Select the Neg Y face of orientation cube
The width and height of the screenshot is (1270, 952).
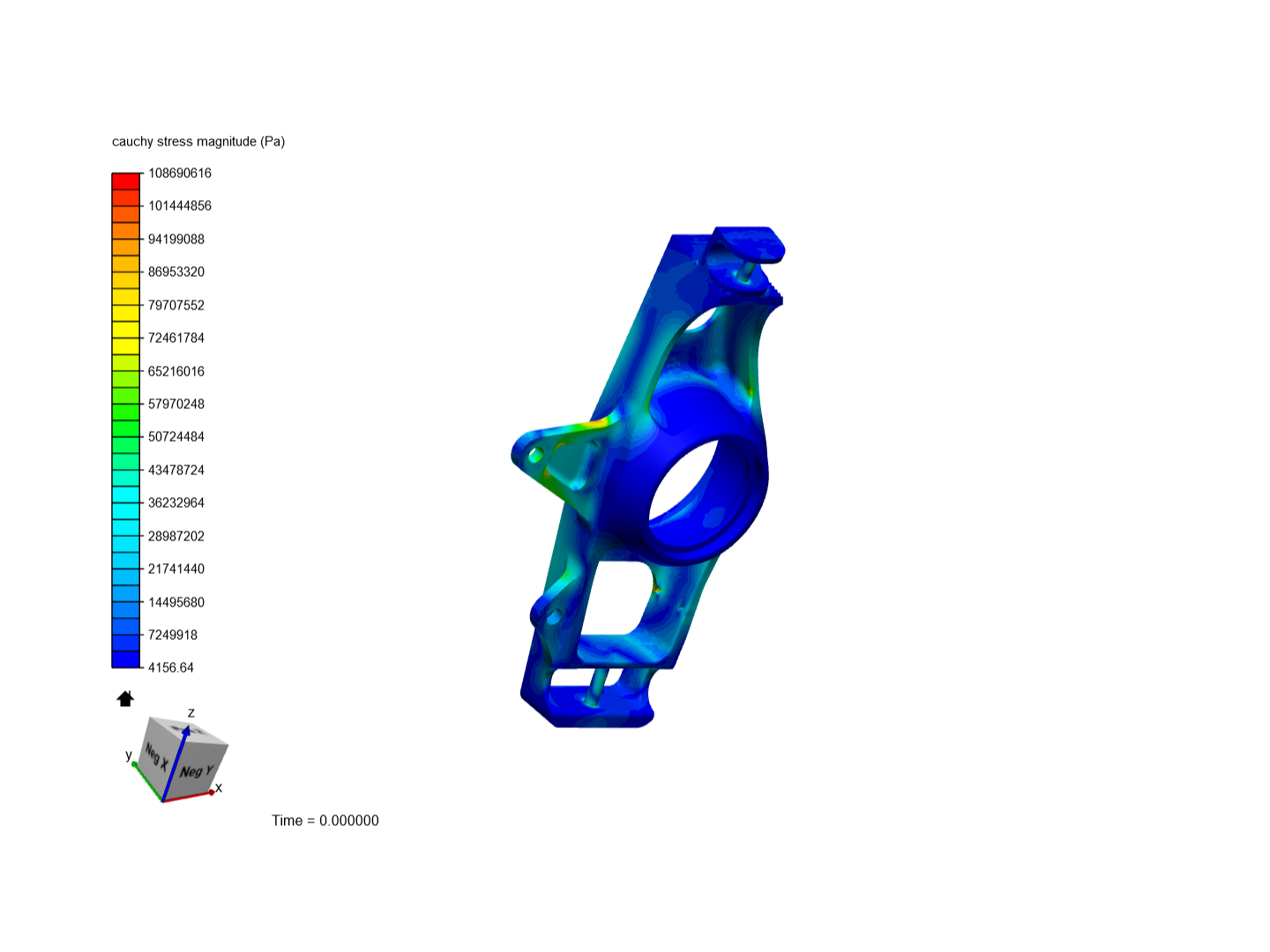tap(195, 770)
